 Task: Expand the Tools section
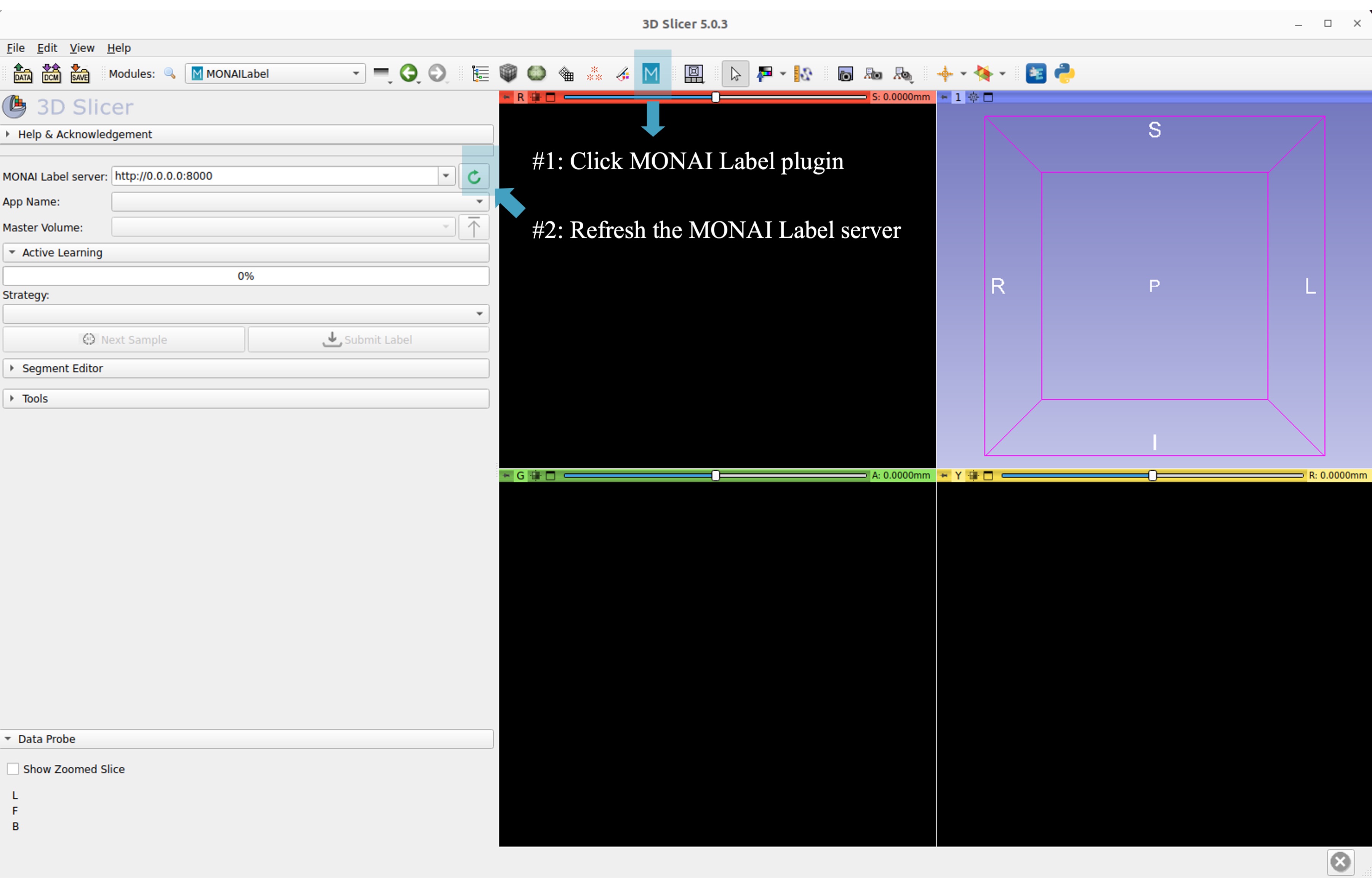[246, 399]
